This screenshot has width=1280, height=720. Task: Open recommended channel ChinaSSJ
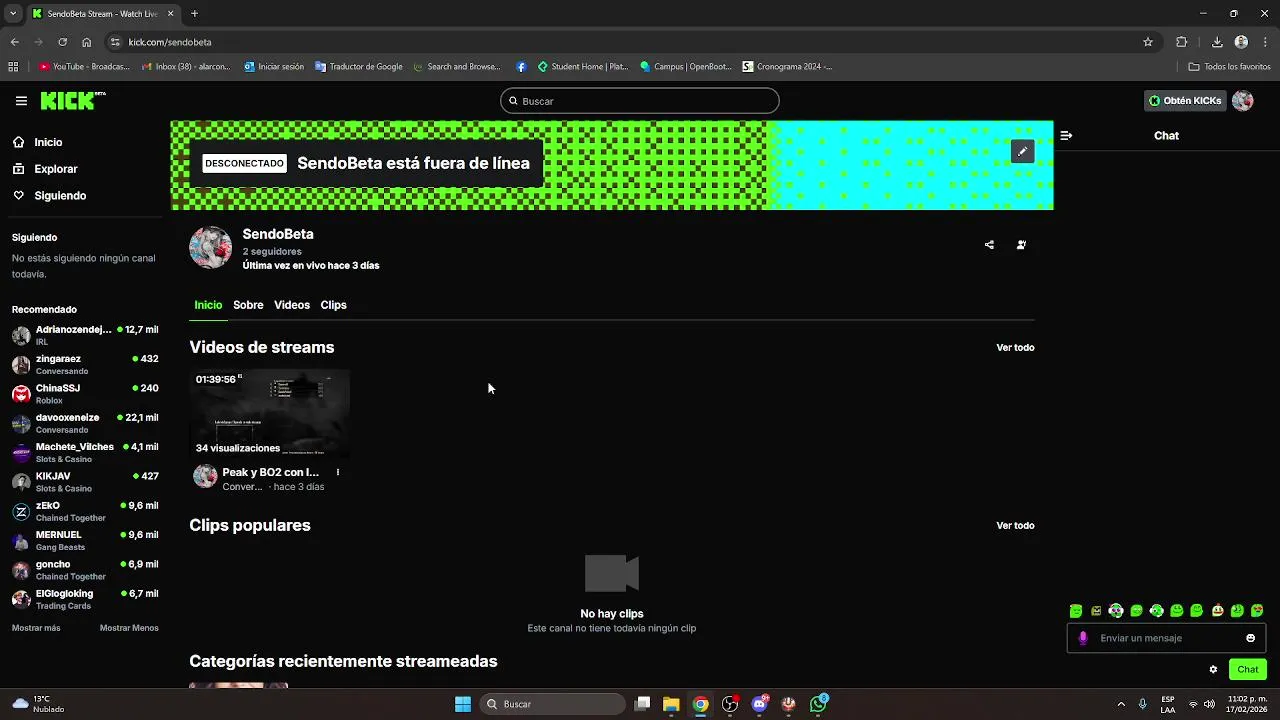coord(85,394)
